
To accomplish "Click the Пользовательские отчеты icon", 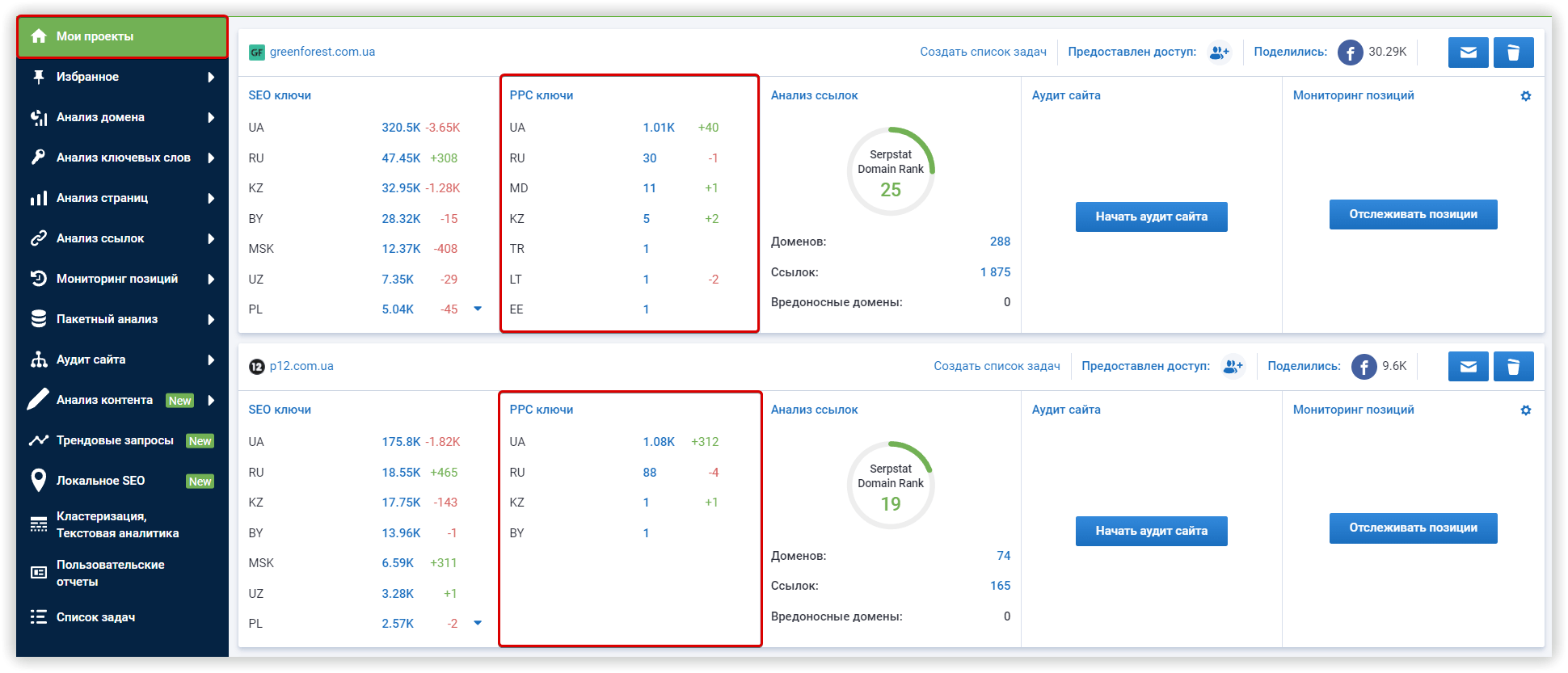I will coord(39,573).
